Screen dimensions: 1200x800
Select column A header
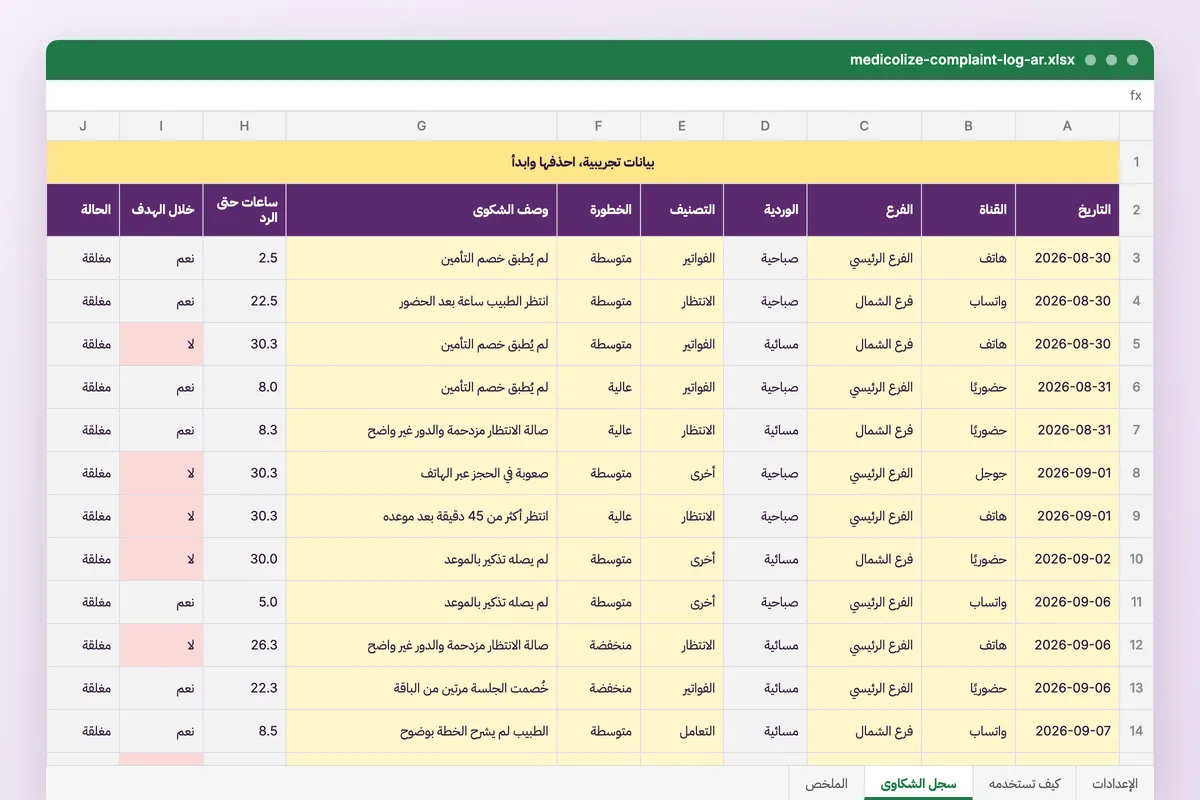[x=1067, y=126]
